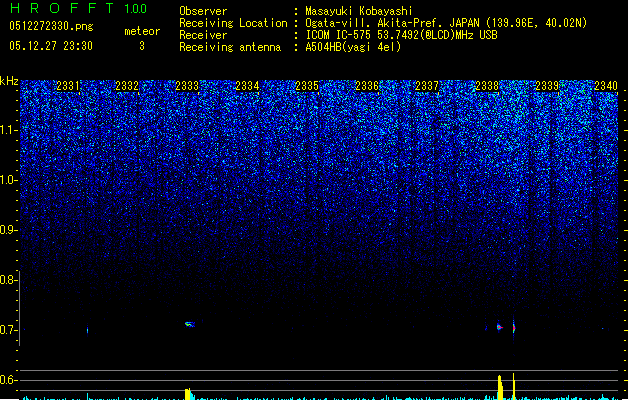Click the 0.9 kHz axis label
The height and width of the screenshot is (400, 629).
pos(9,230)
